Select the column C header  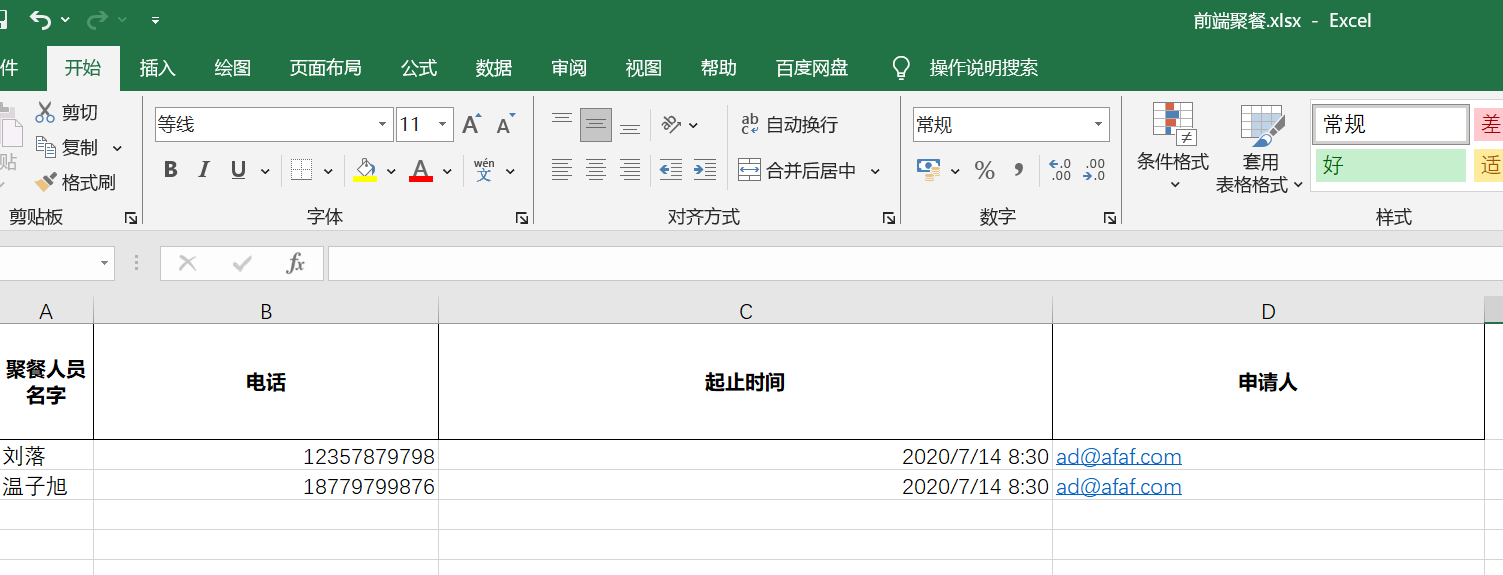746,311
